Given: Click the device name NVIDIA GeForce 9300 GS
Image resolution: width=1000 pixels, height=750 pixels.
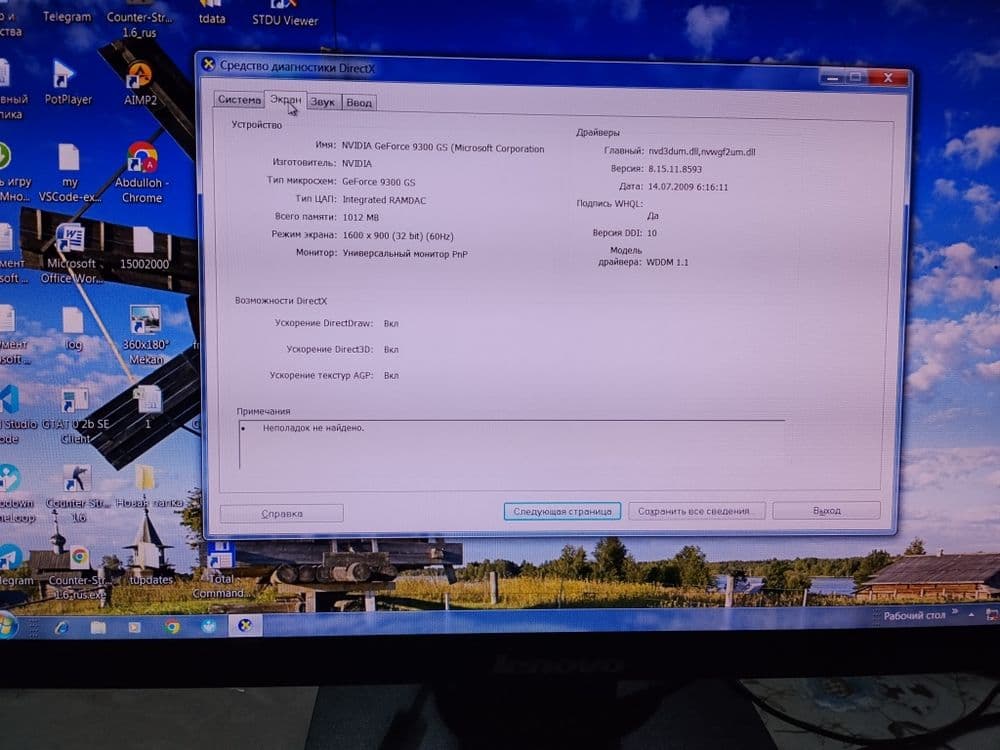Looking at the screenshot, I should pos(443,147).
